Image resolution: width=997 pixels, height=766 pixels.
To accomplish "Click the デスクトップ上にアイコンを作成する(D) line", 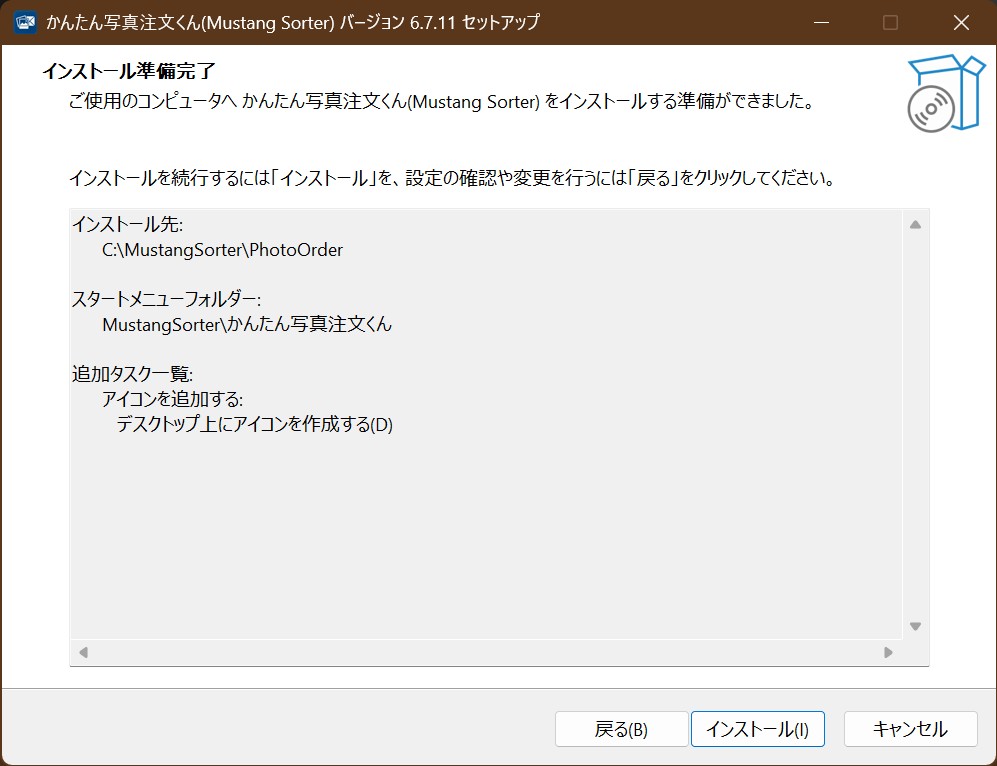I will pyautogui.click(x=254, y=424).
